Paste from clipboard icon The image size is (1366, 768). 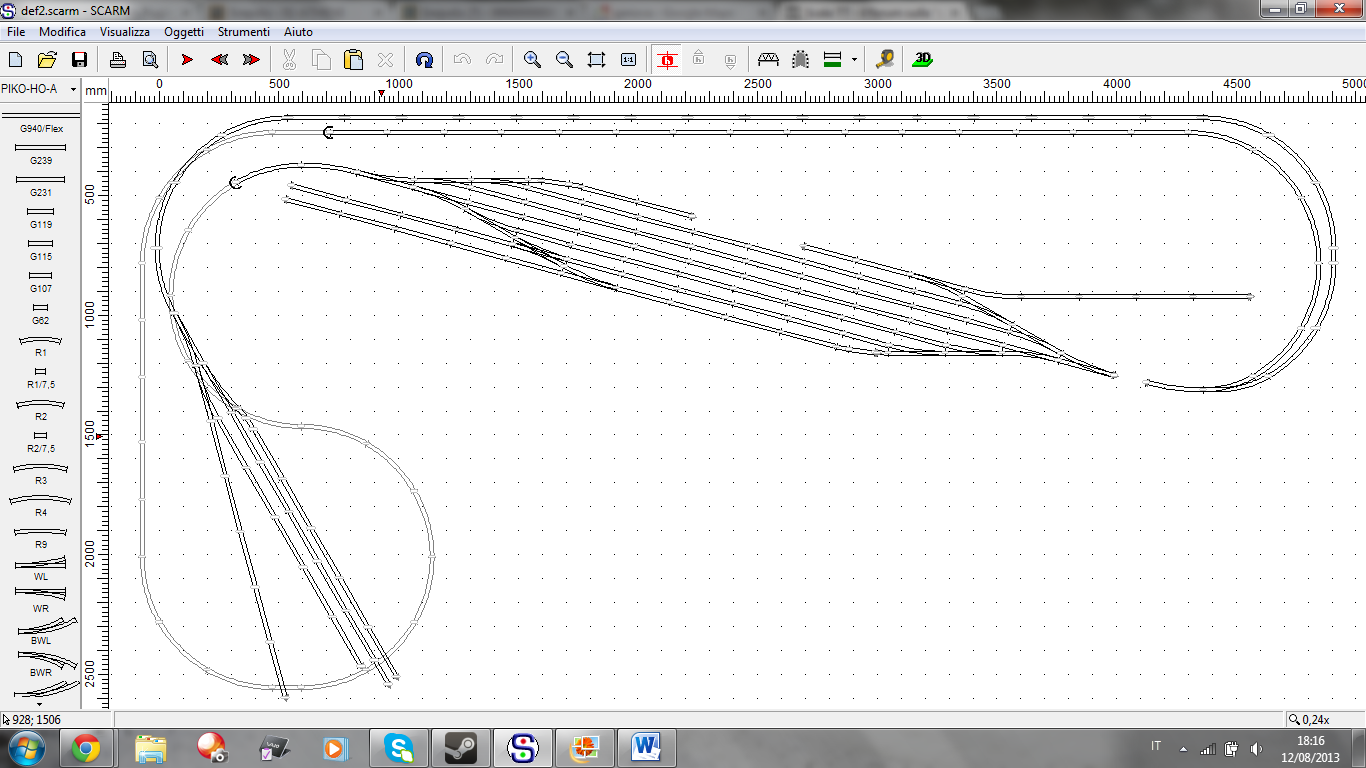click(353, 60)
